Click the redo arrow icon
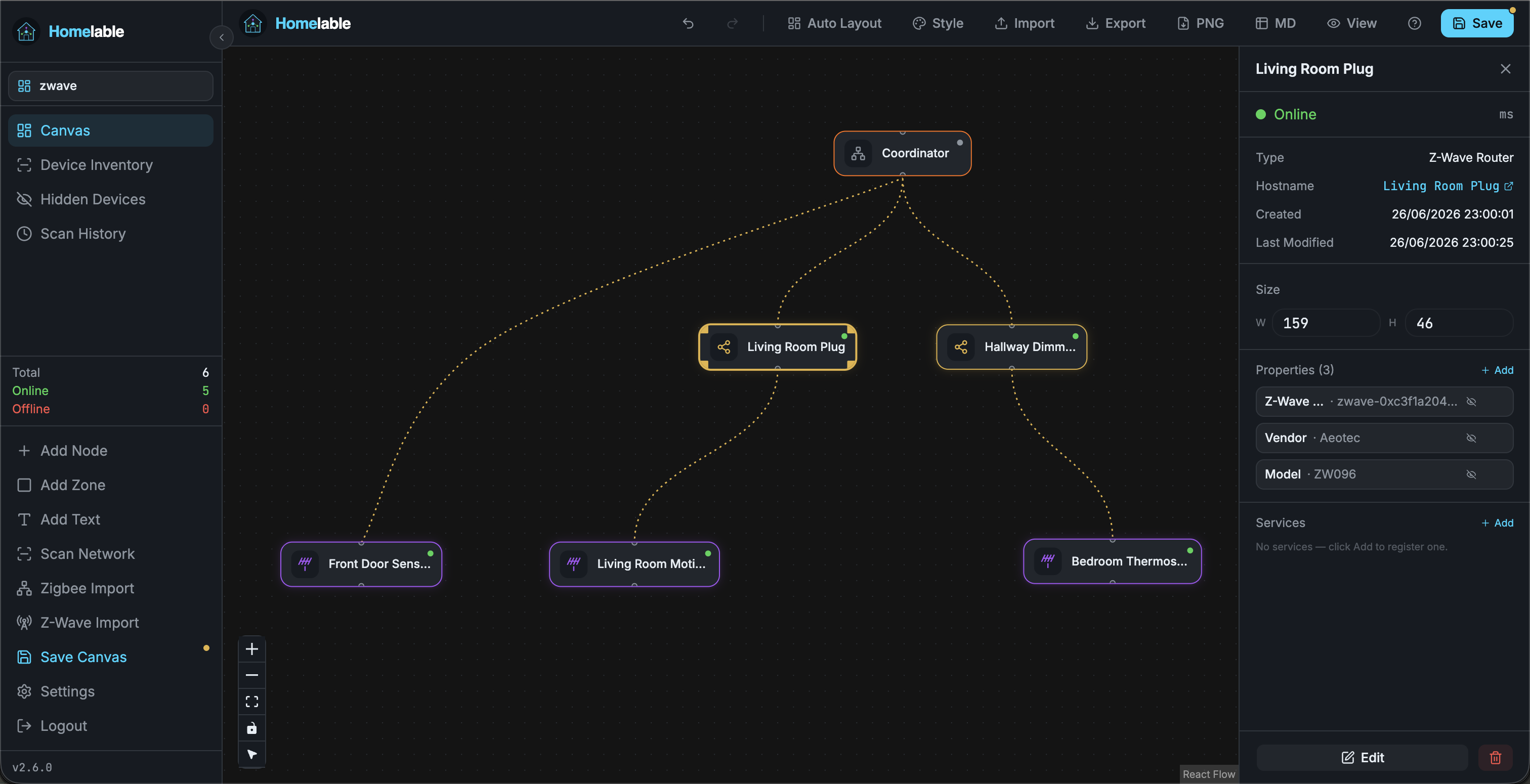The width and height of the screenshot is (1530, 784). 732,23
